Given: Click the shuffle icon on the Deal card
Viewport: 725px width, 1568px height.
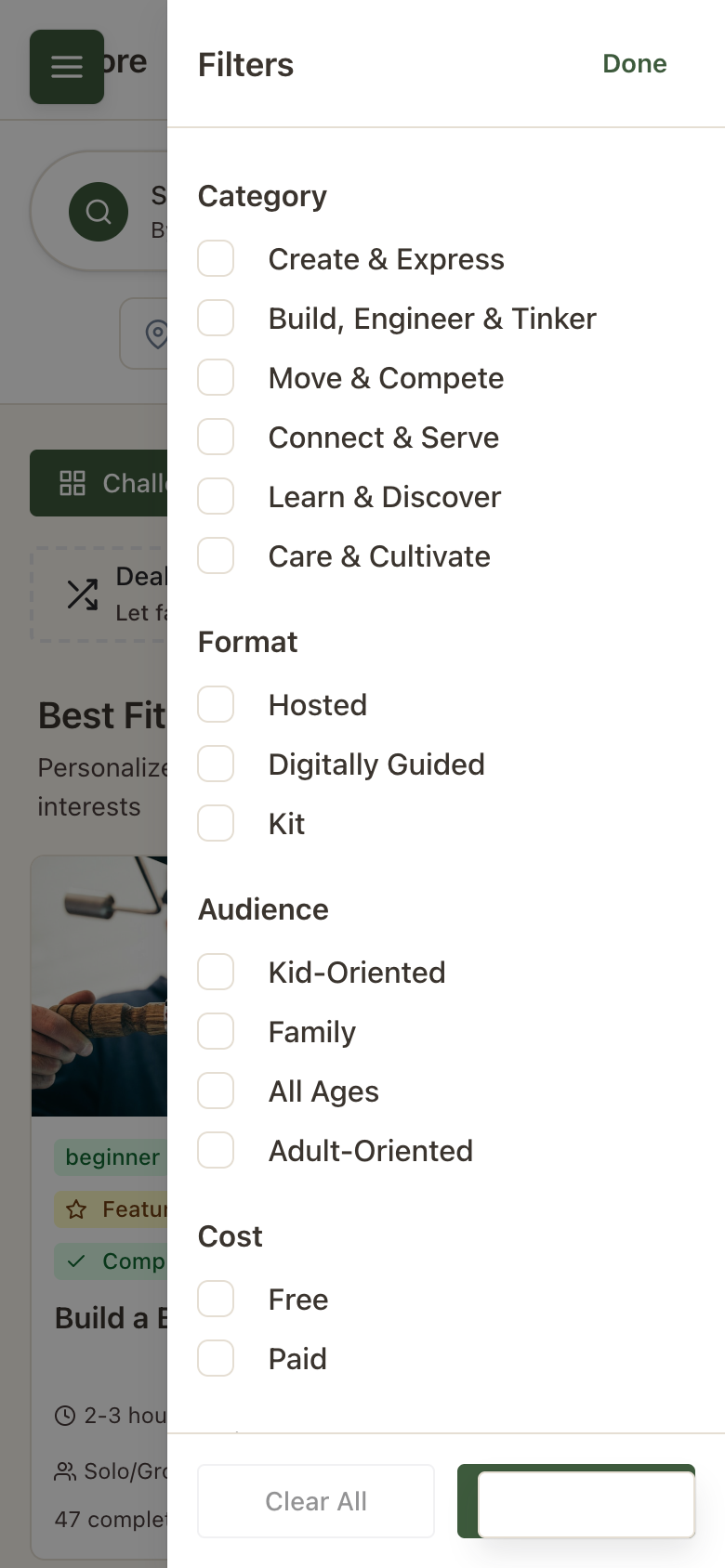Looking at the screenshot, I should (82, 595).
